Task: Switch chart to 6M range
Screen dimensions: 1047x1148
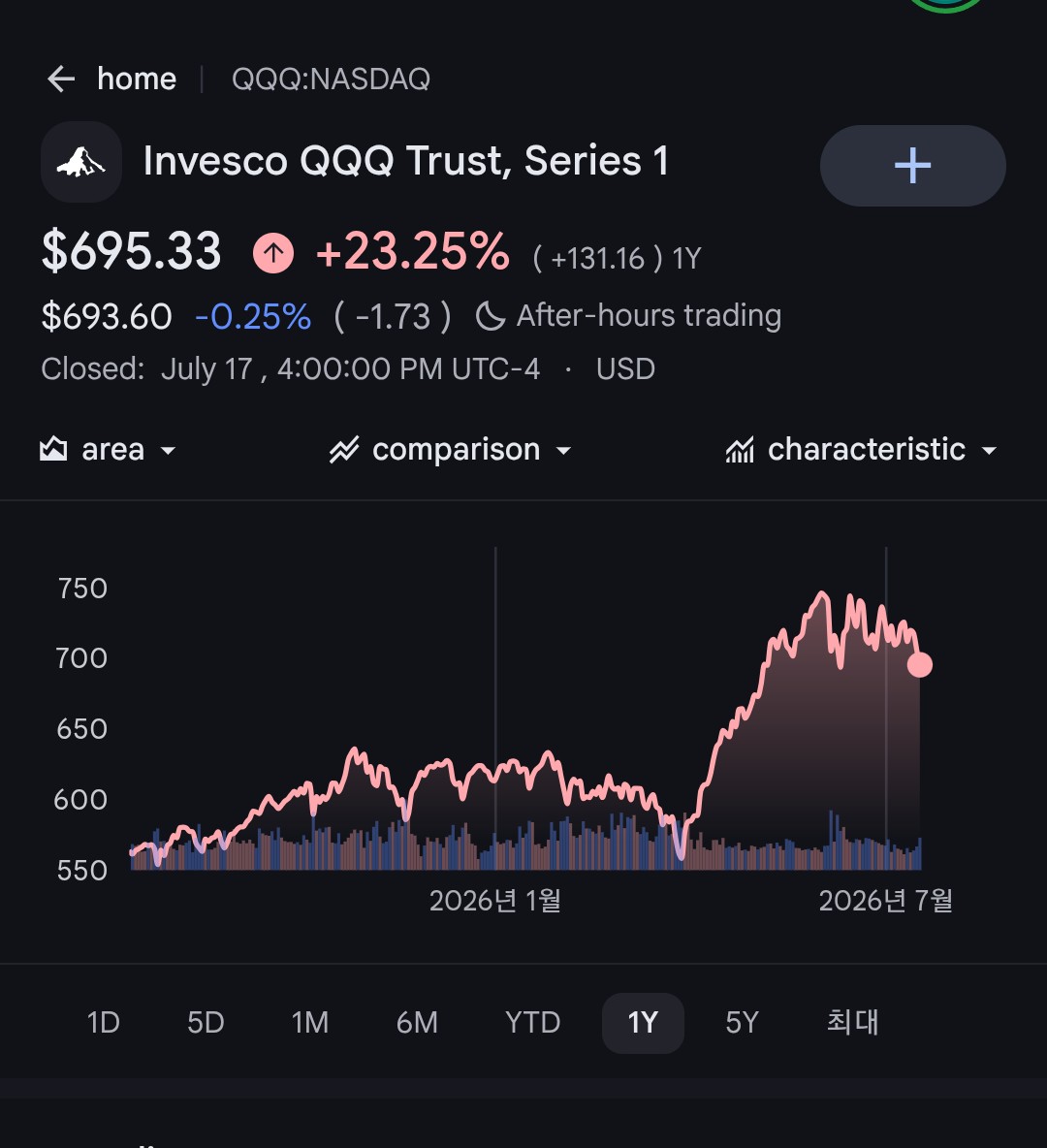Action: (417, 1023)
